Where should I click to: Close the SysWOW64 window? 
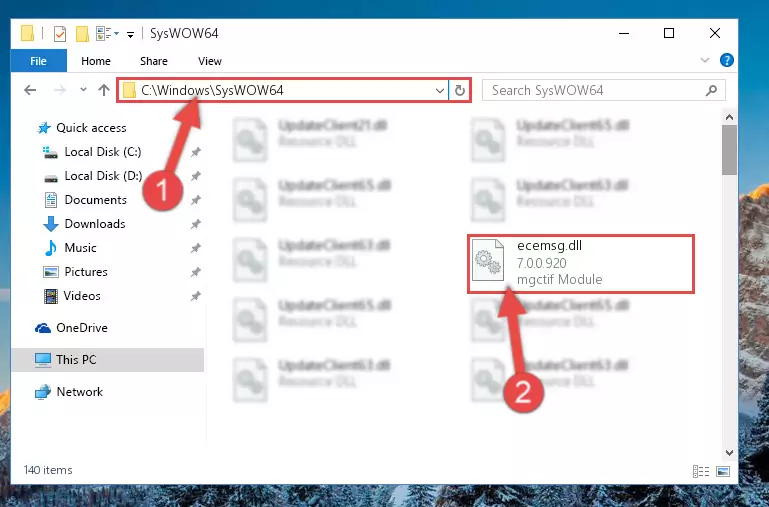pos(715,33)
